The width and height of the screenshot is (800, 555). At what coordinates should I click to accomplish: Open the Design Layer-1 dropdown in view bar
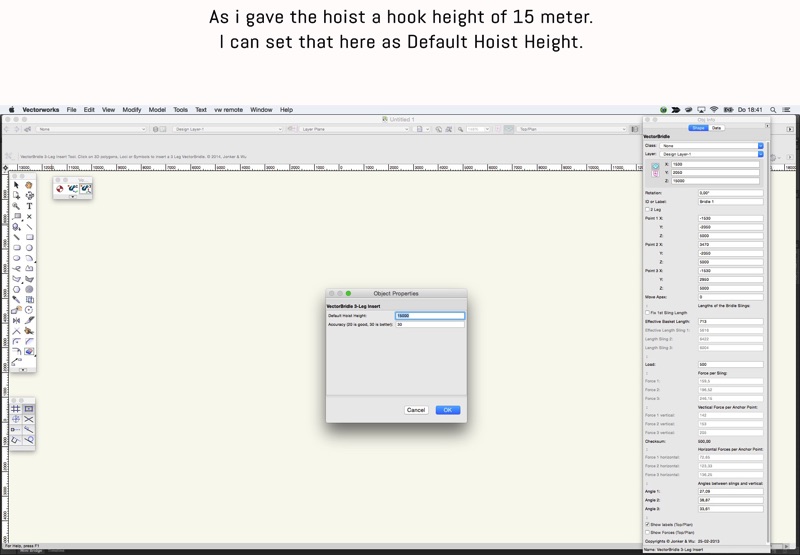click(x=228, y=129)
